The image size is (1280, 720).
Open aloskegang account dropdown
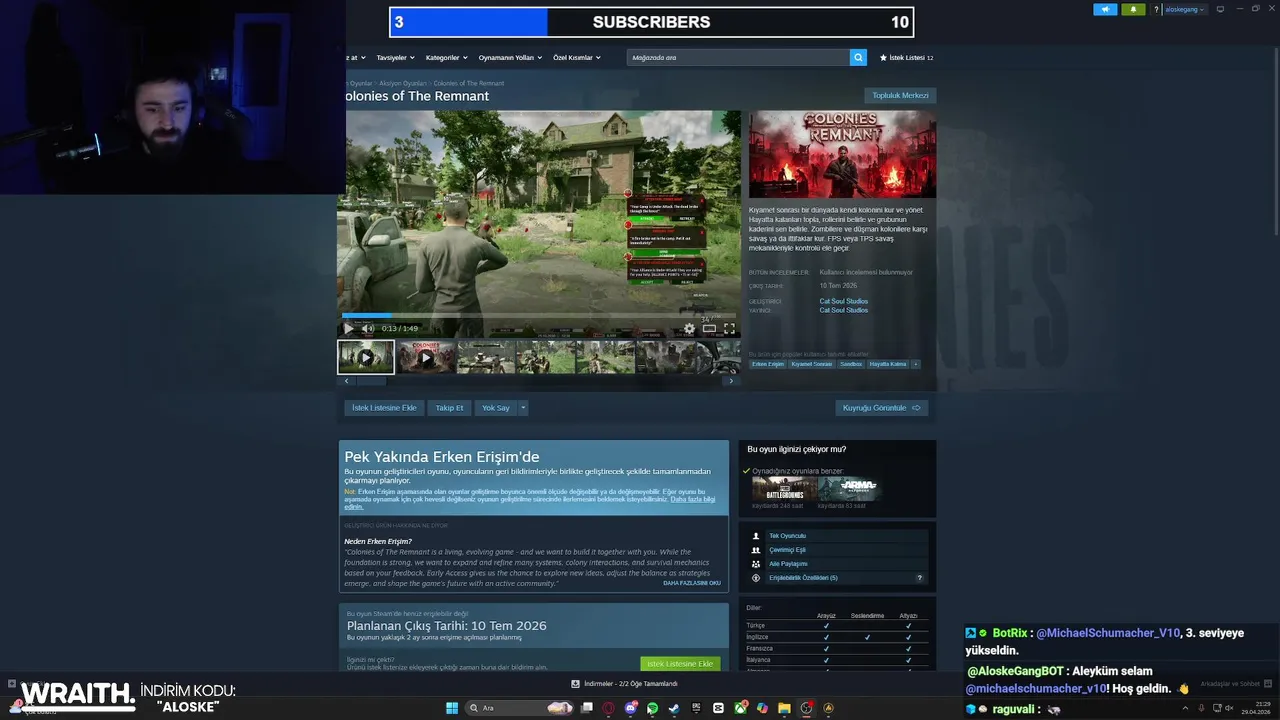(x=1184, y=9)
